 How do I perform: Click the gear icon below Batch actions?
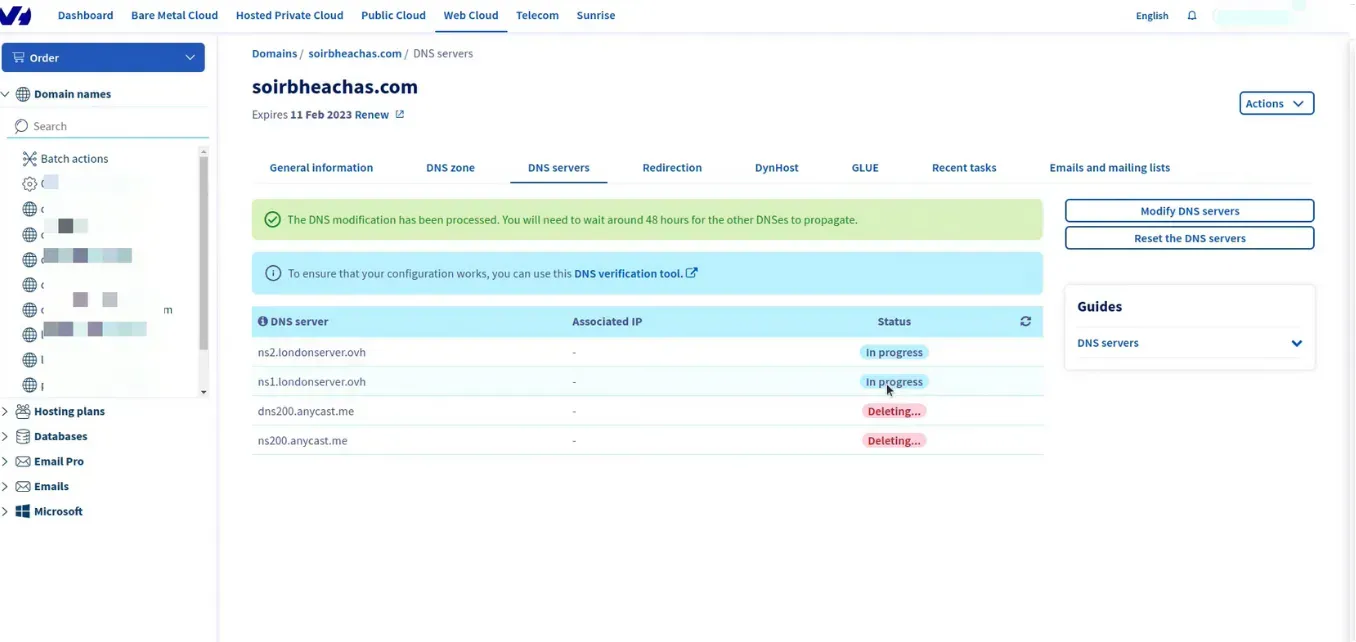click(29, 184)
